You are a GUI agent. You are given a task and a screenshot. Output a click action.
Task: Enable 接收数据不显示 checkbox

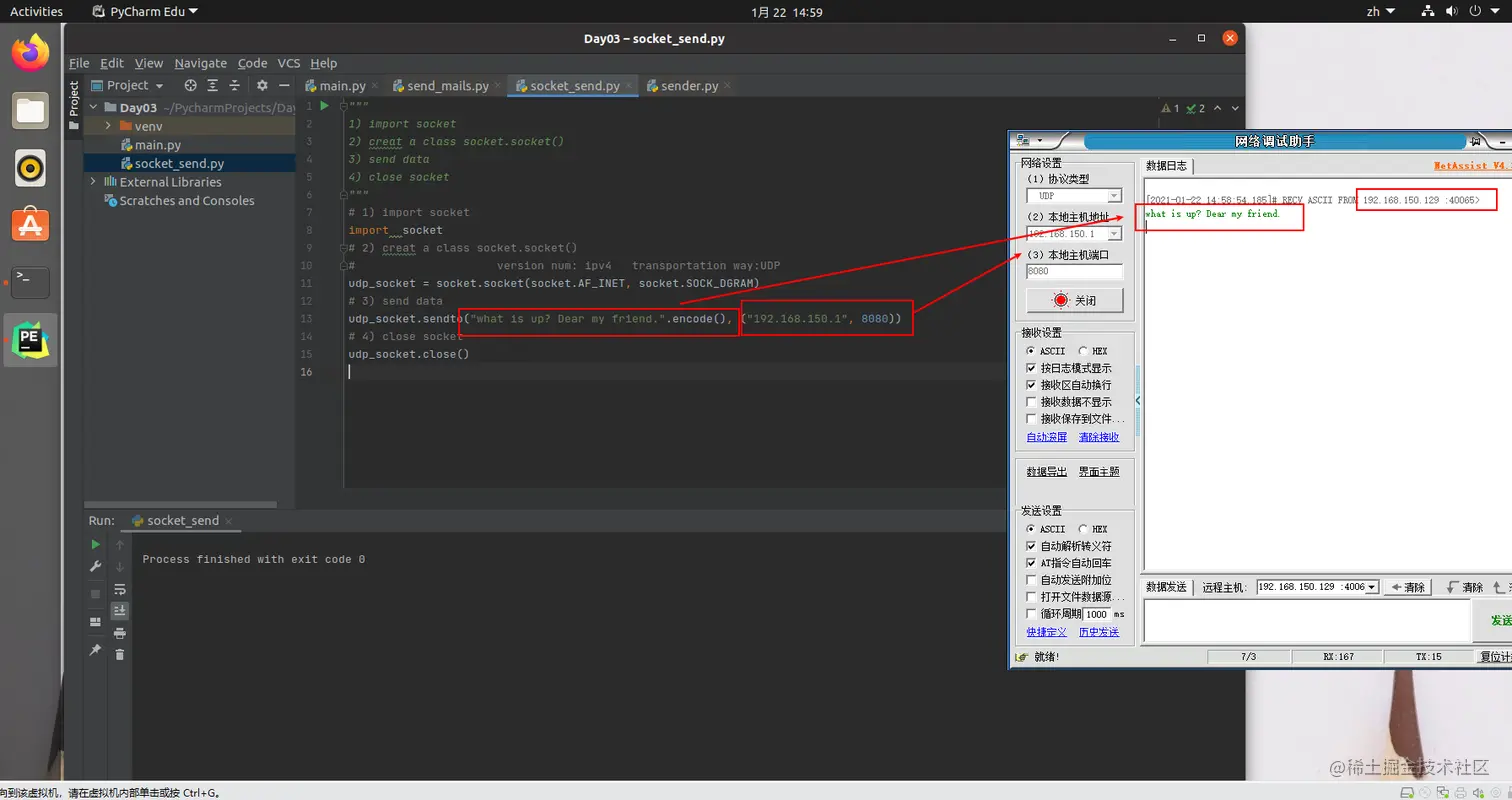click(1032, 402)
